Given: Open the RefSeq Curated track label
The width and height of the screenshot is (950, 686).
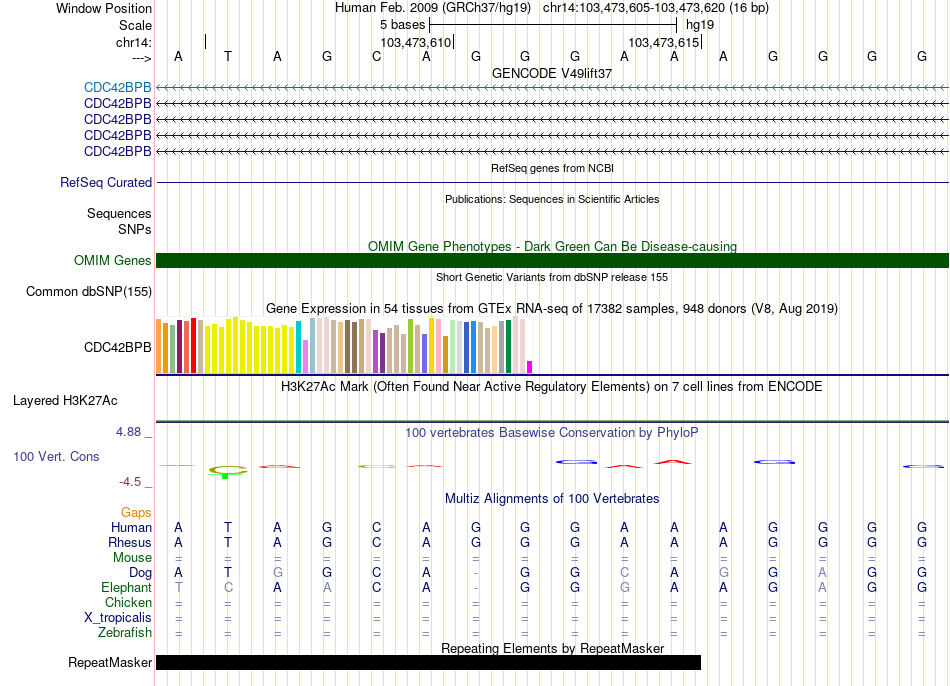Looking at the screenshot, I should [105, 182].
